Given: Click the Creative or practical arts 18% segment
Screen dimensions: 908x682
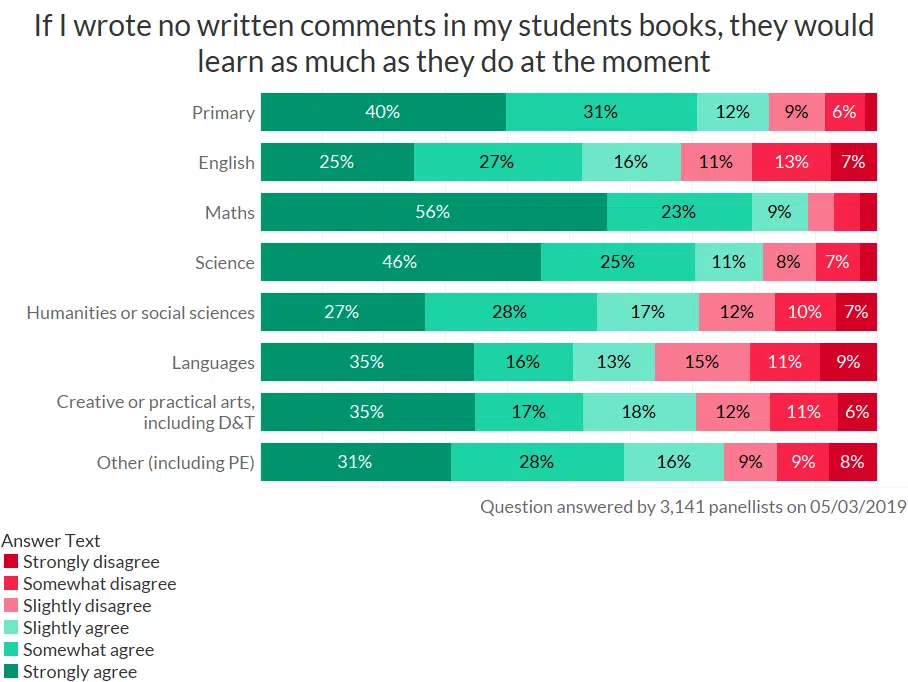Looking at the screenshot, I should (639, 412).
